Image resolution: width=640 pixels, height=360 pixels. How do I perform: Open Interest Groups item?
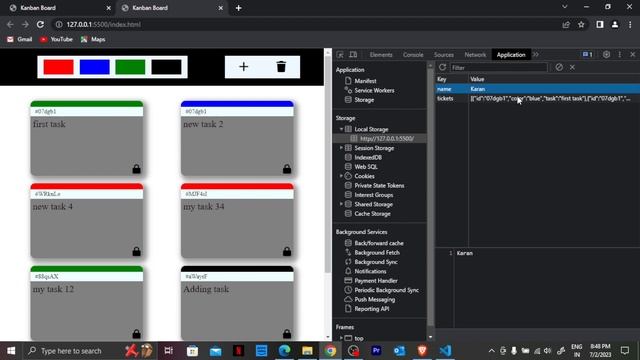click(373, 195)
